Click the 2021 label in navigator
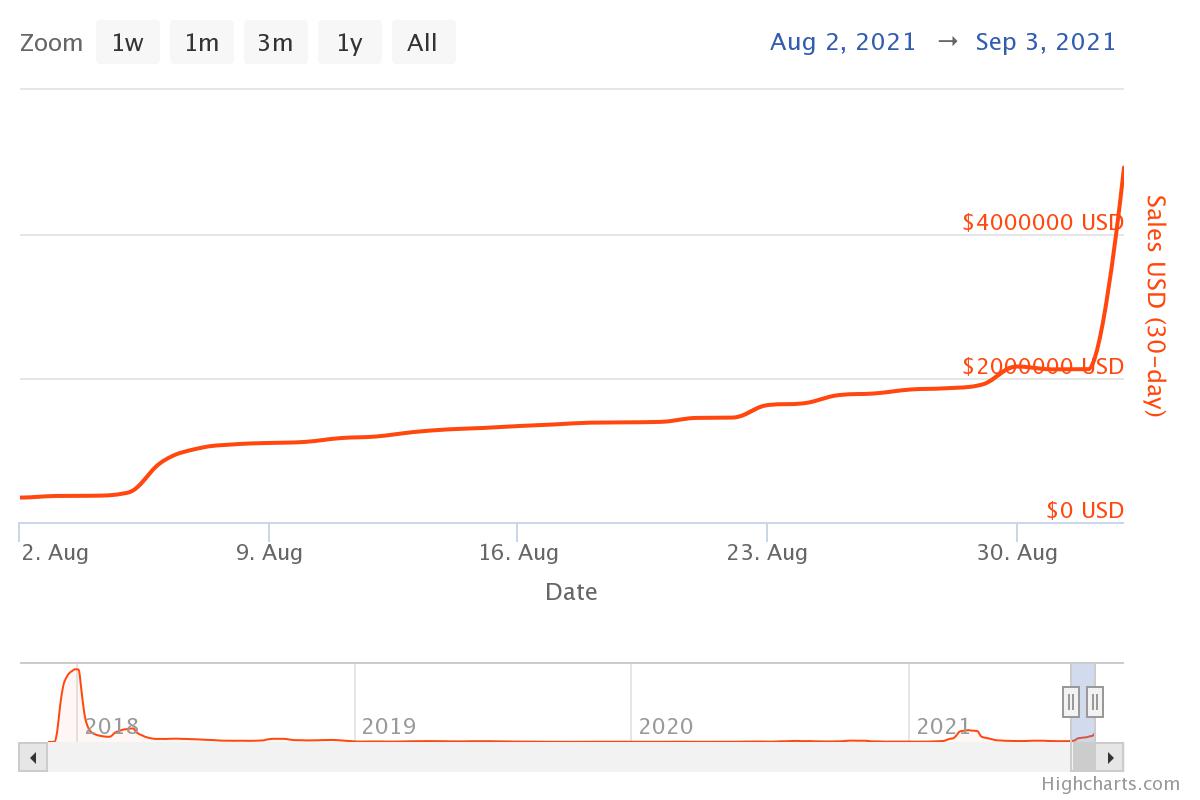1200x800 pixels. 943,726
